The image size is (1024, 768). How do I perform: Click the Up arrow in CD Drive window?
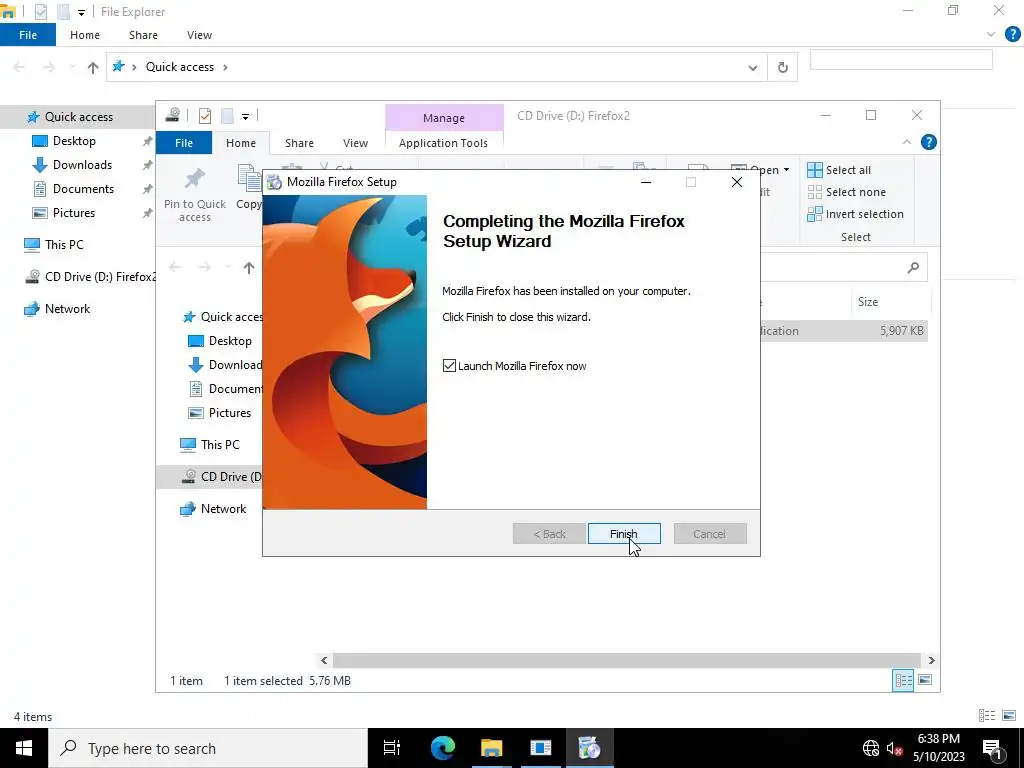click(x=249, y=267)
